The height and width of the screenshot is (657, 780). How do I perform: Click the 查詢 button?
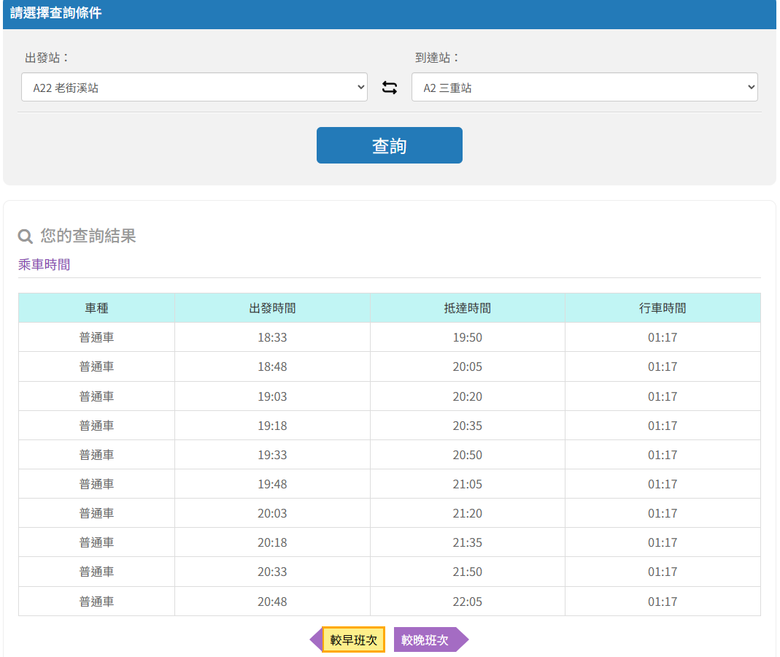(x=390, y=145)
